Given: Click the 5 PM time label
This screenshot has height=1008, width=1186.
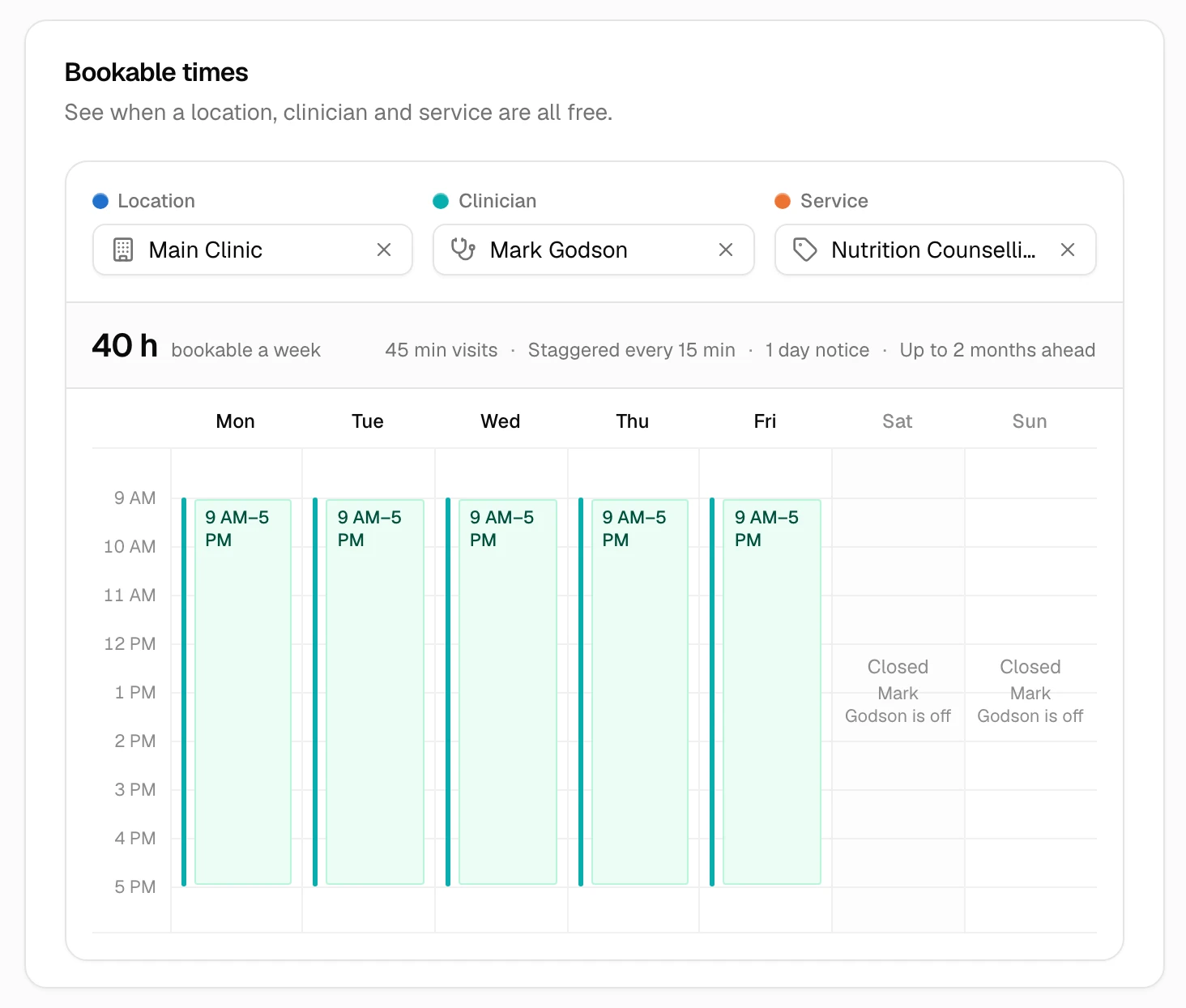Looking at the screenshot, I should (135, 887).
